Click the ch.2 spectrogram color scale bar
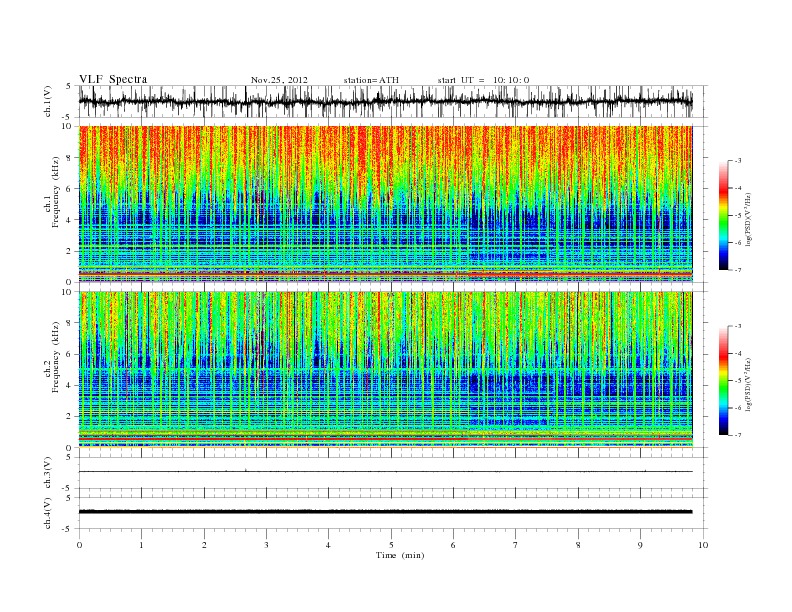This screenshot has height=612, width=792. click(723, 381)
